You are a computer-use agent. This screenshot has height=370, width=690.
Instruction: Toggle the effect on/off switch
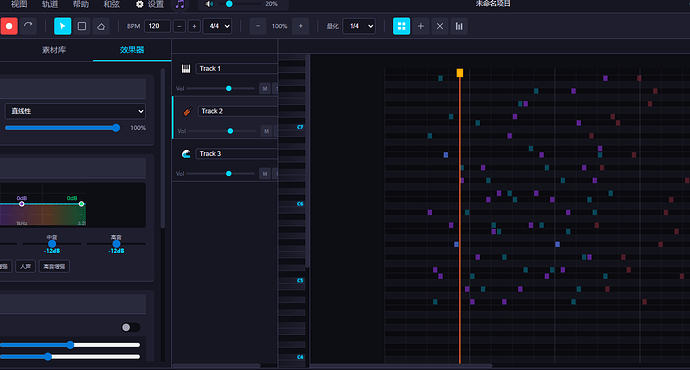(131, 327)
